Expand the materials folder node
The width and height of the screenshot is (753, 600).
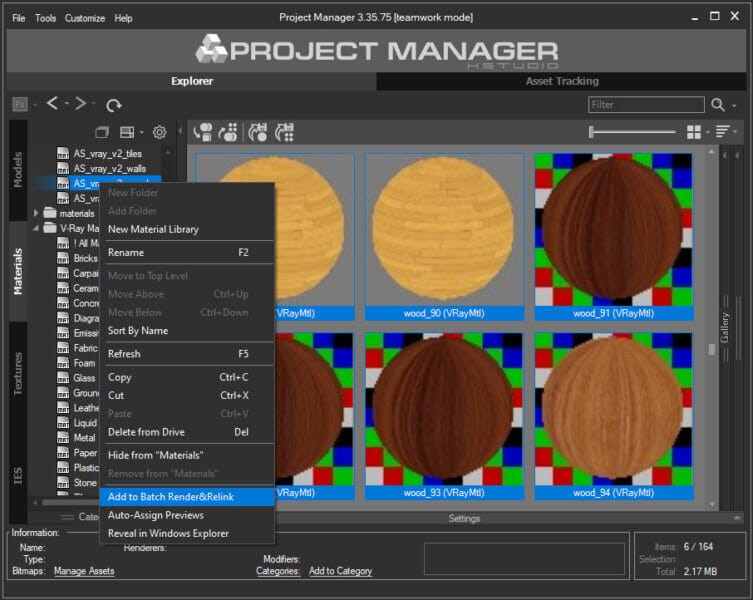tap(36, 212)
